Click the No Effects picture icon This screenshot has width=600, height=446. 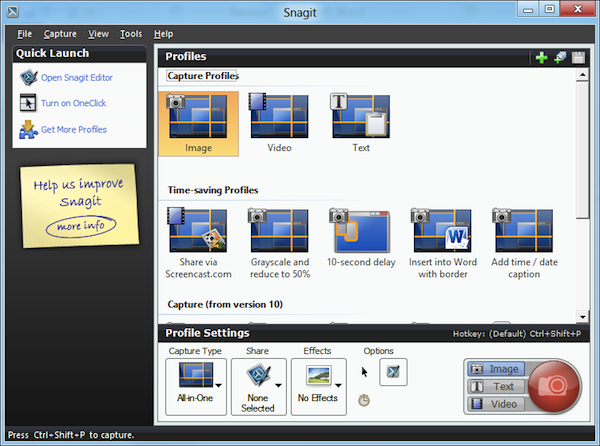319,375
